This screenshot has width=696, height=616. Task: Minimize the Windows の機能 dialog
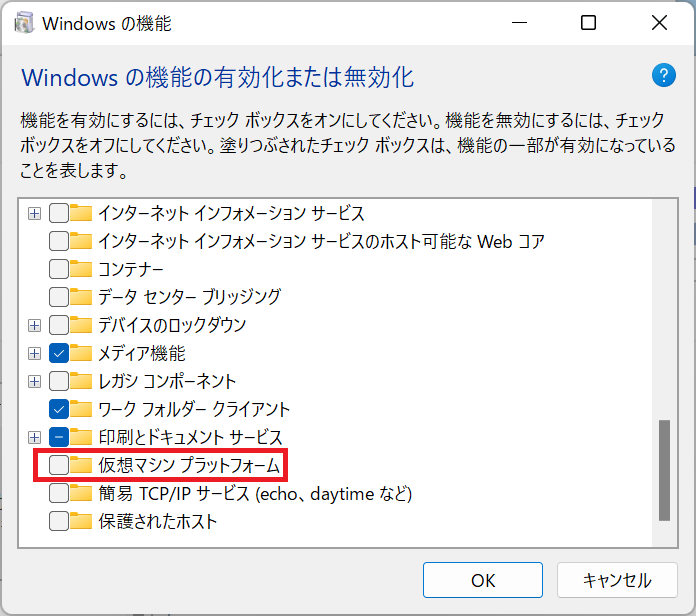click(x=519, y=23)
